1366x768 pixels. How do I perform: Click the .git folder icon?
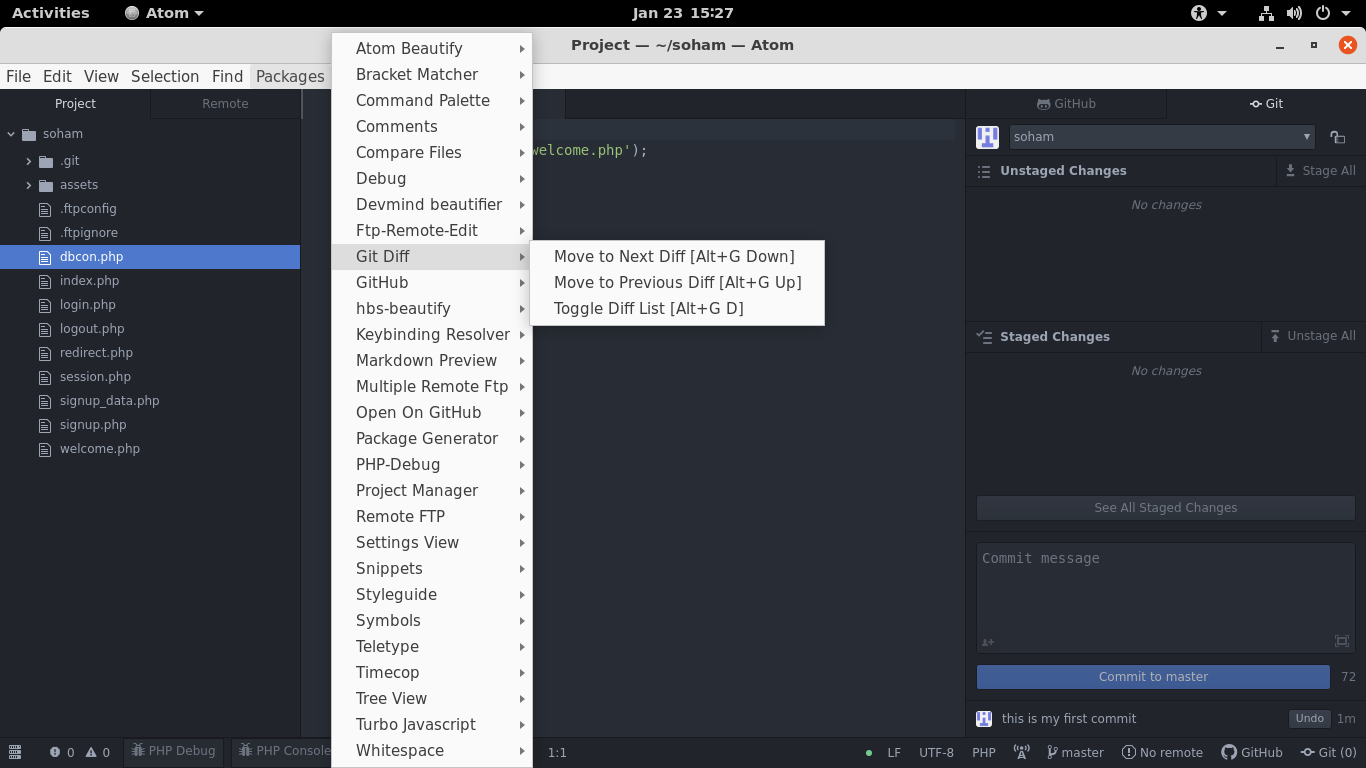click(x=46, y=161)
